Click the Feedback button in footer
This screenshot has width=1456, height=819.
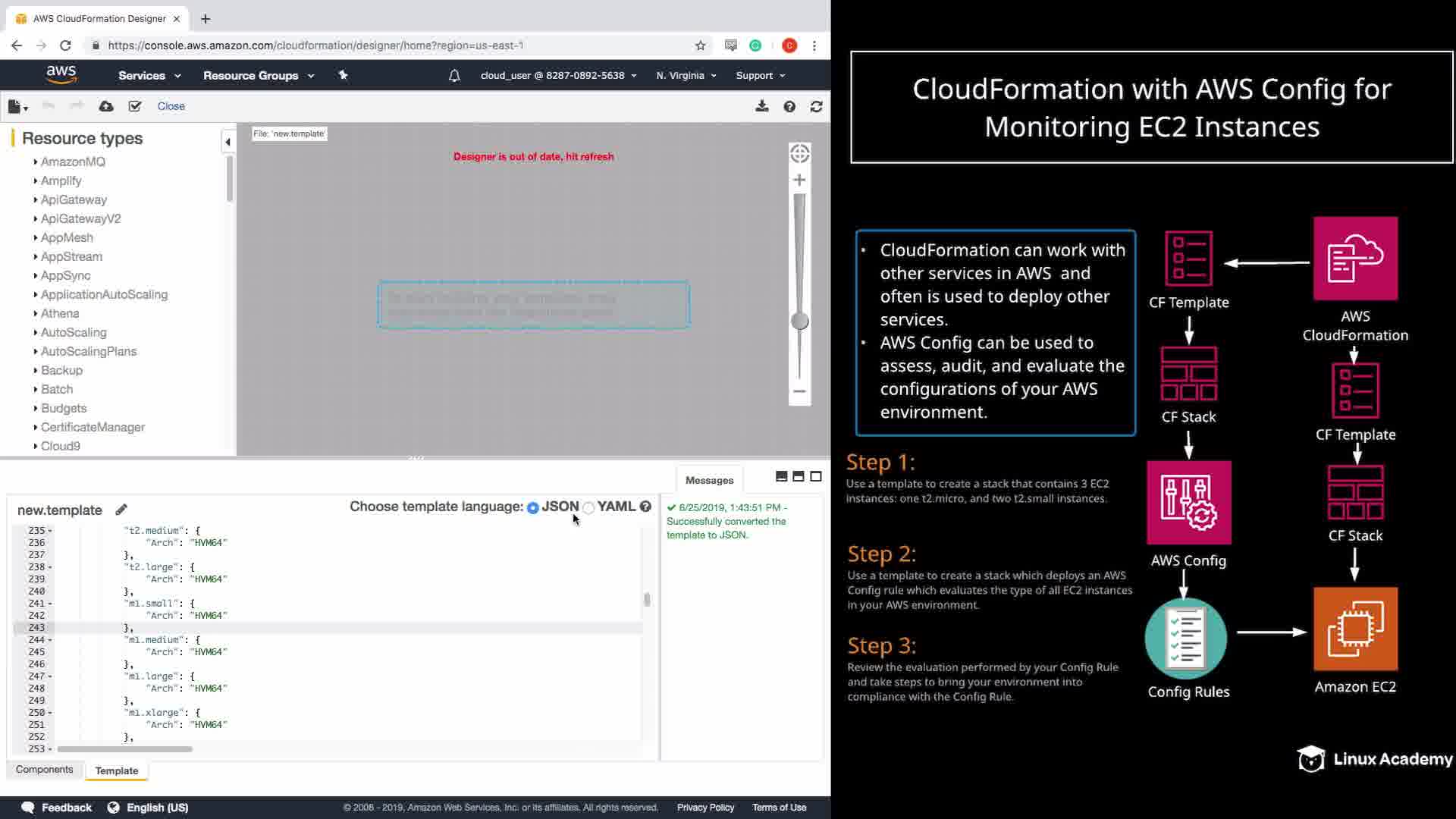coord(58,807)
